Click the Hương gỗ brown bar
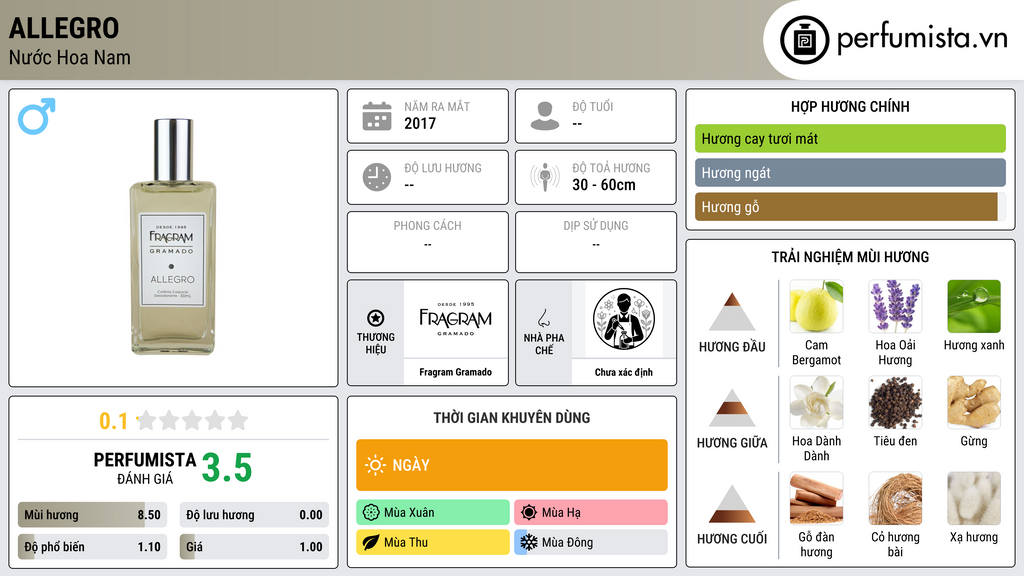1024x576 pixels. pos(850,206)
